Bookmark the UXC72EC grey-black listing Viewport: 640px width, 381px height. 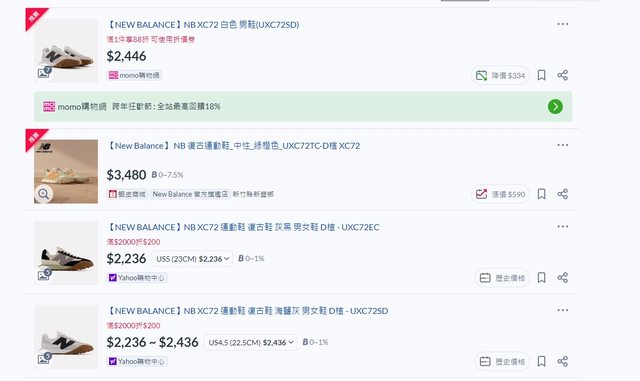541,278
